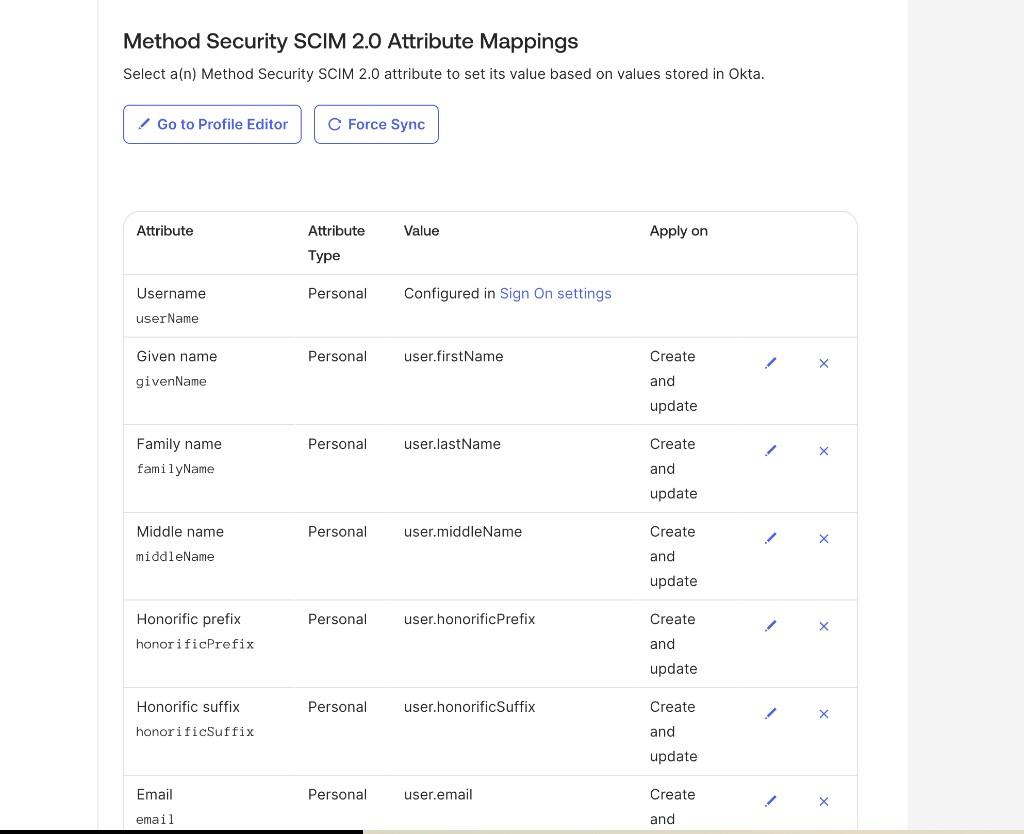Viewport: 1024px width, 834px height.
Task: Edit the Email mapping
Action: (x=771, y=801)
